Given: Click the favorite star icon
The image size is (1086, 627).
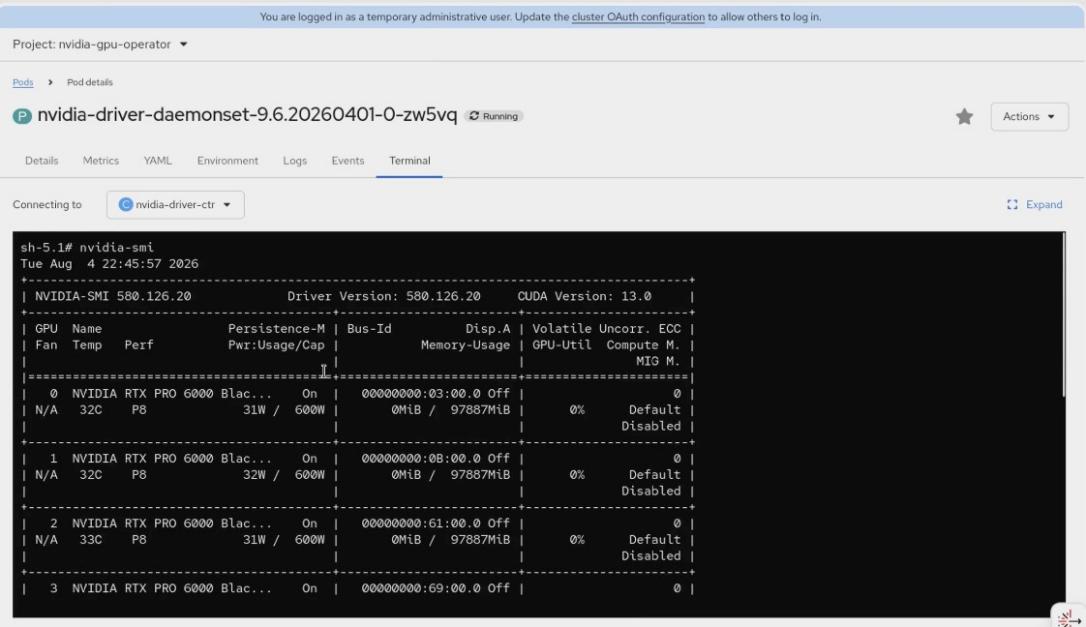Looking at the screenshot, I should tap(964, 116).
